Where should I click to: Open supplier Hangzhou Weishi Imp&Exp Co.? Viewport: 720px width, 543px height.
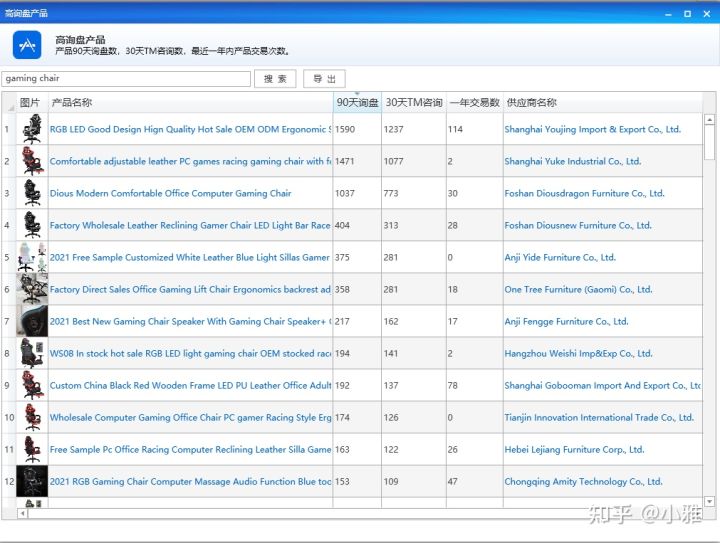(578, 353)
